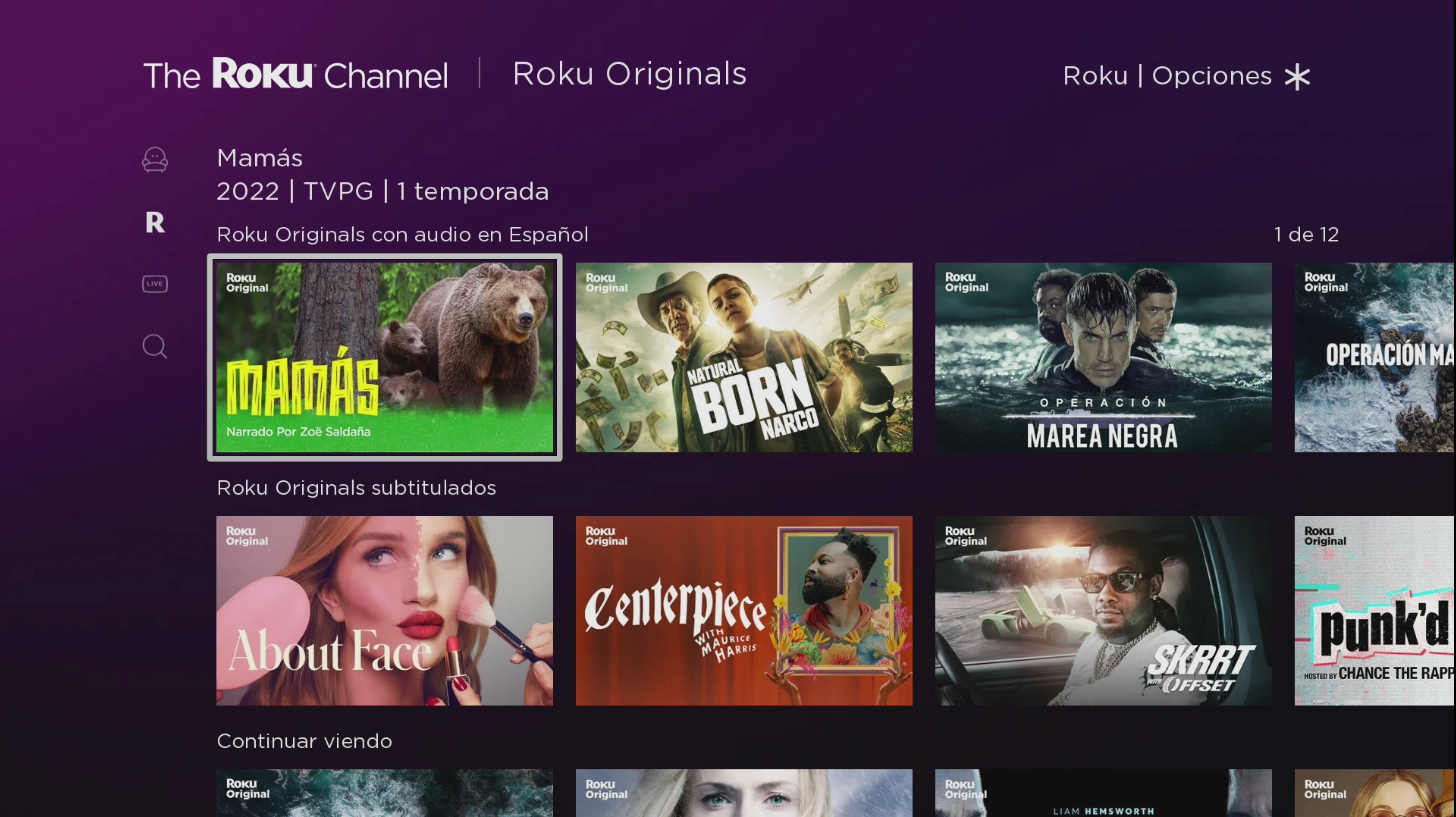Open the Liam Hemsworth continue-watching thumbnail
Viewport: 1456px width, 817px height.
tap(1103, 793)
